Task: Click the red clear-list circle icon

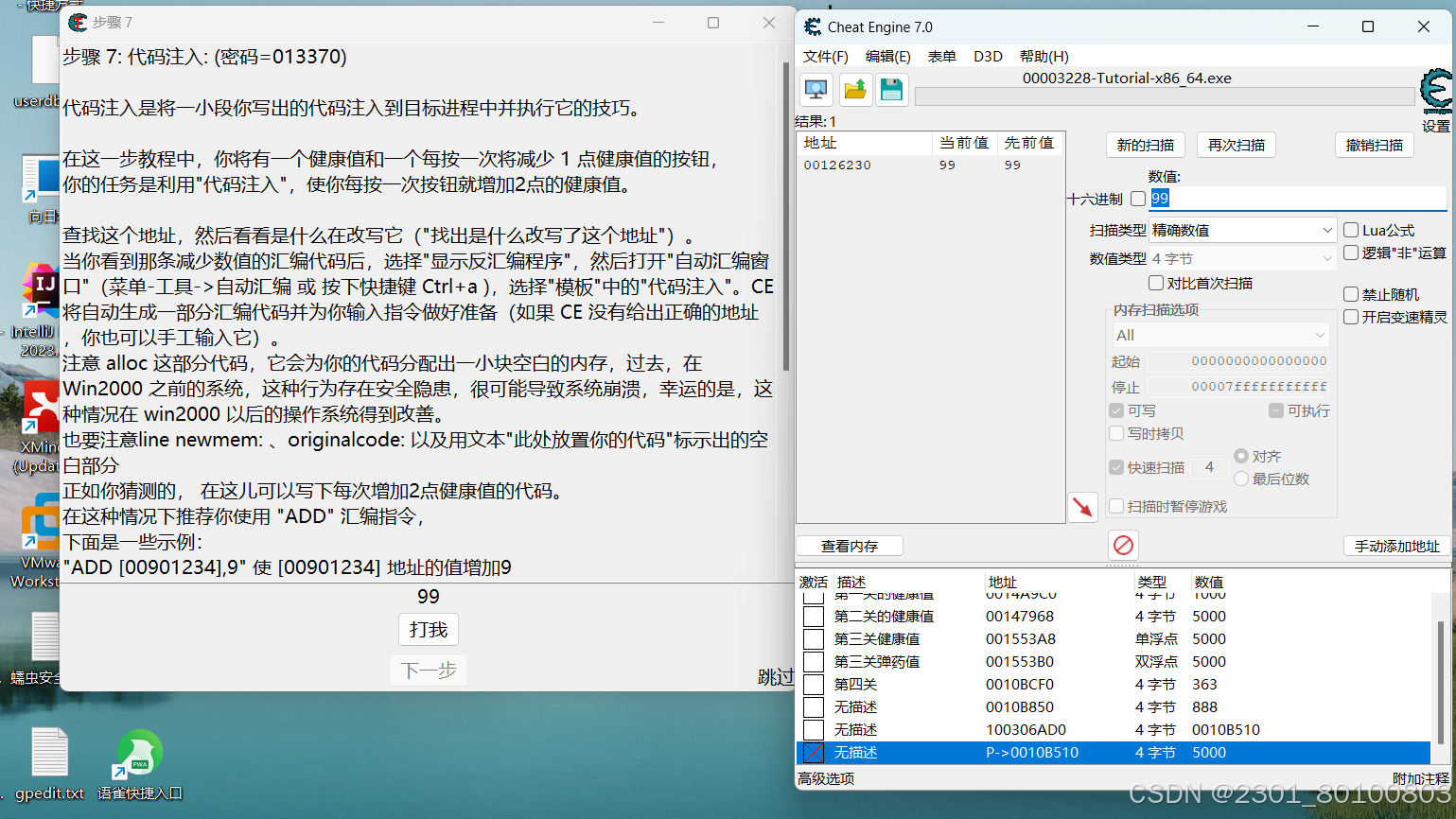Action: point(1123,545)
